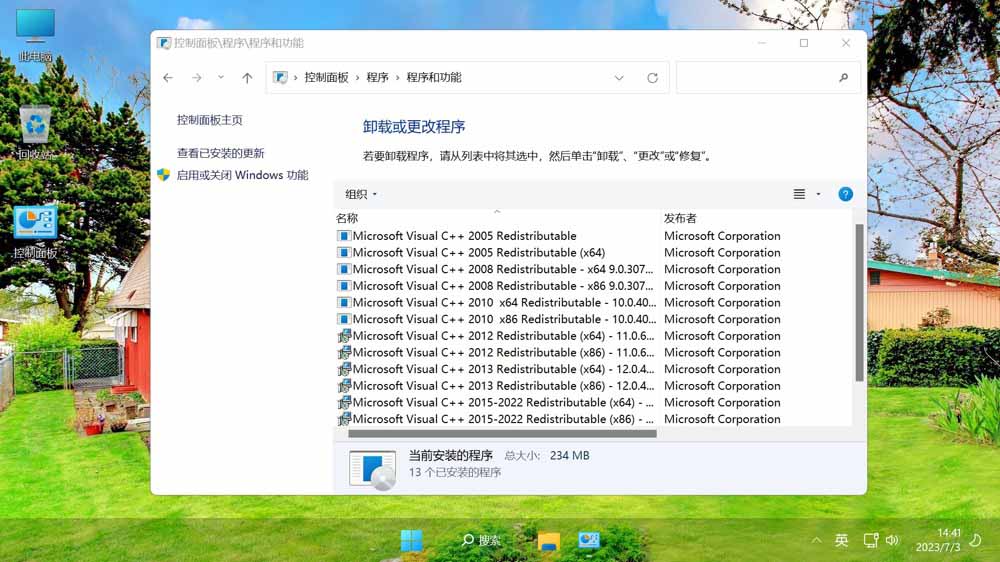The image size is (1000, 562).
Task: Click the search magnifier icon
Action: pyautogui.click(x=844, y=78)
